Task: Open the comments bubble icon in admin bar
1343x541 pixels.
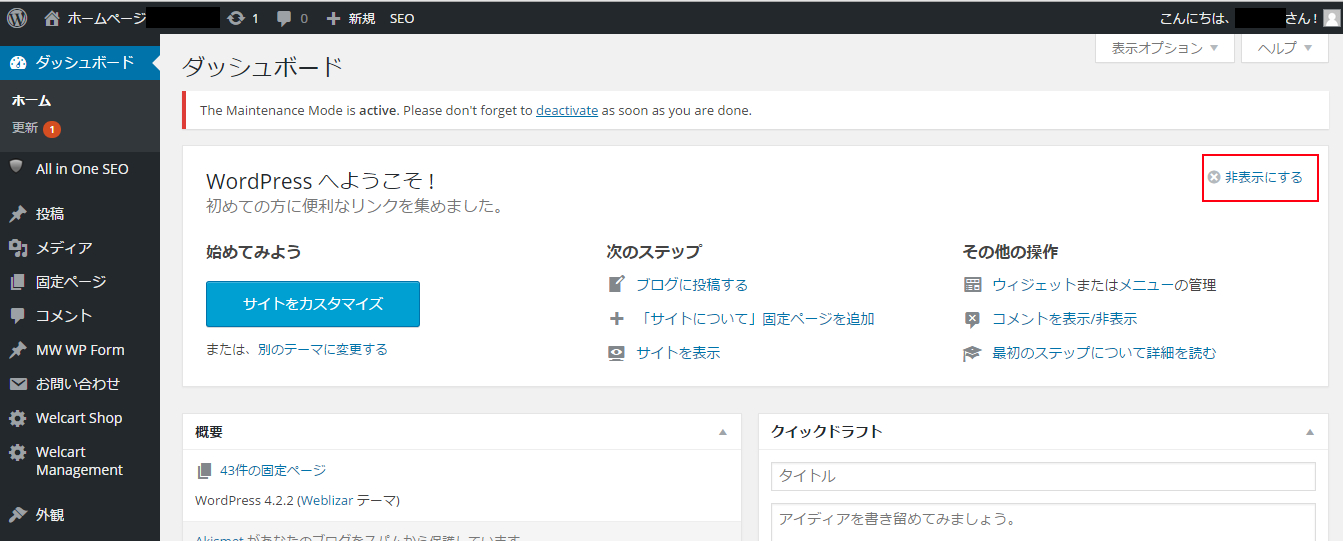Action: [x=285, y=18]
